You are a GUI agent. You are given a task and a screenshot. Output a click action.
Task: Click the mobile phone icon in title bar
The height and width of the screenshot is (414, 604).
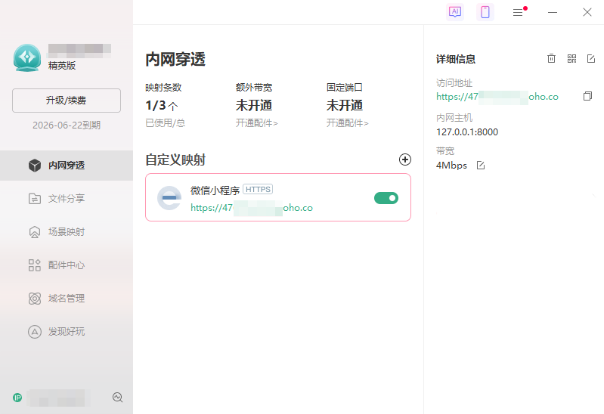[x=485, y=12]
